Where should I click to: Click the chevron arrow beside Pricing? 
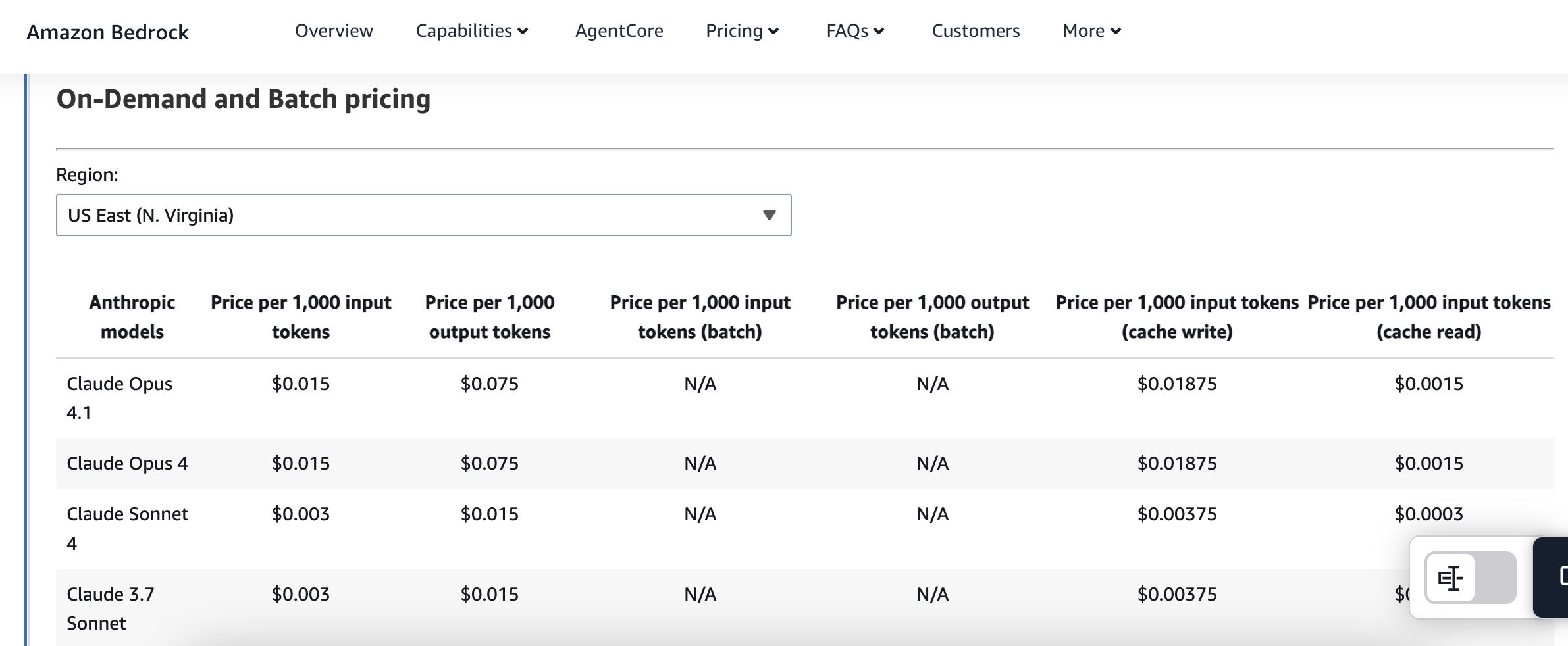774,31
